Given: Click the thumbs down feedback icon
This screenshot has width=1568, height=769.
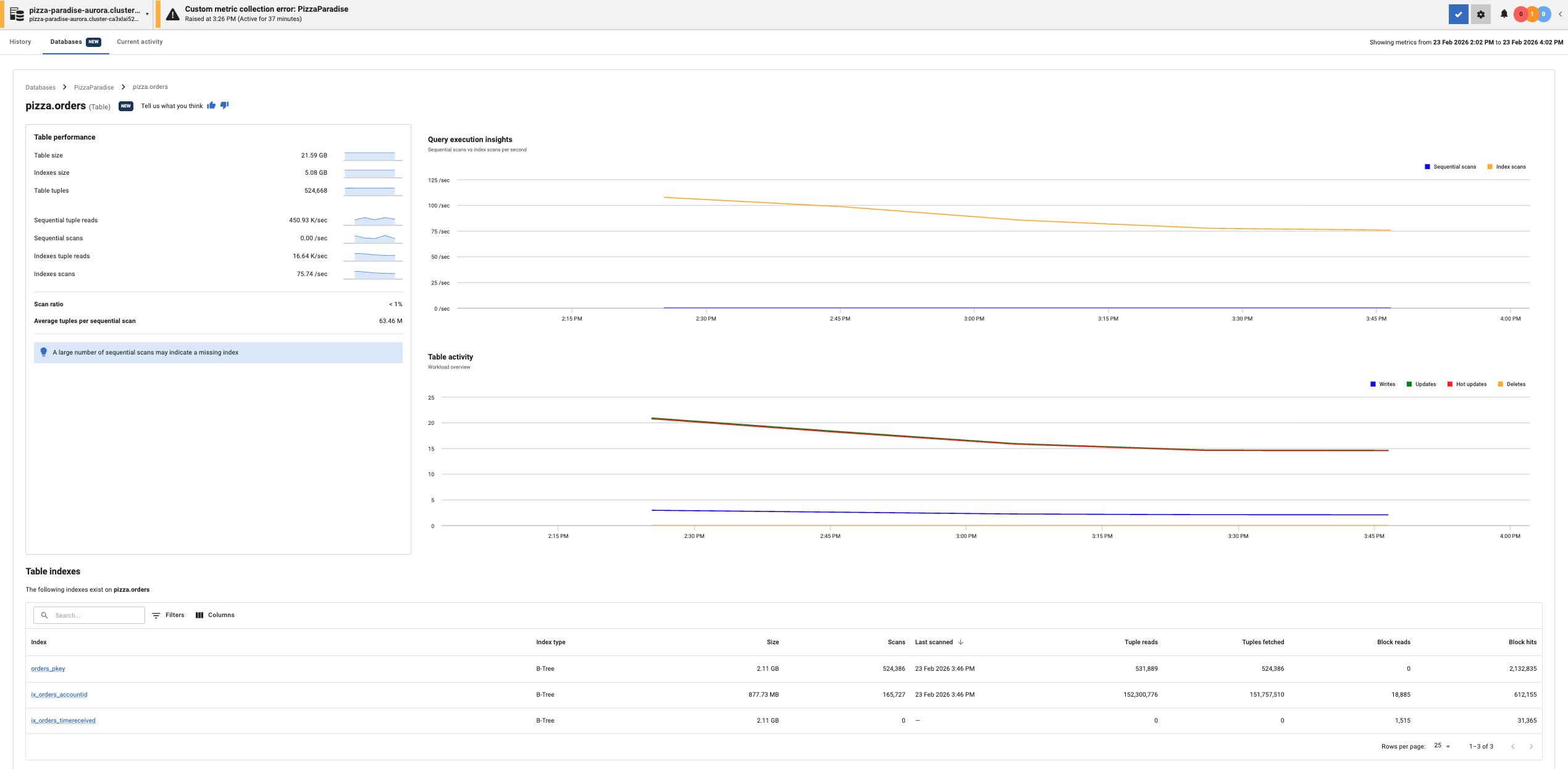Looking at the screenshot, I should click(x=224, y=106).
